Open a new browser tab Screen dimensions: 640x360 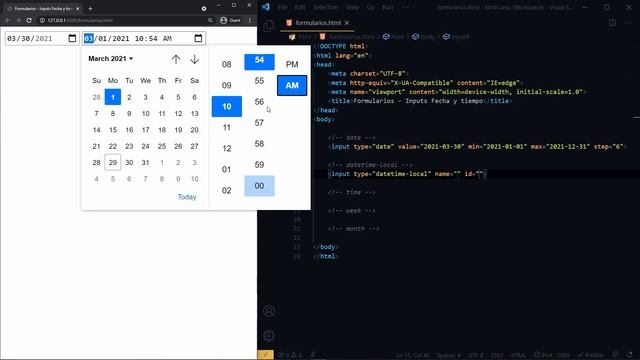pyautogui.click(x=90, y=8)
